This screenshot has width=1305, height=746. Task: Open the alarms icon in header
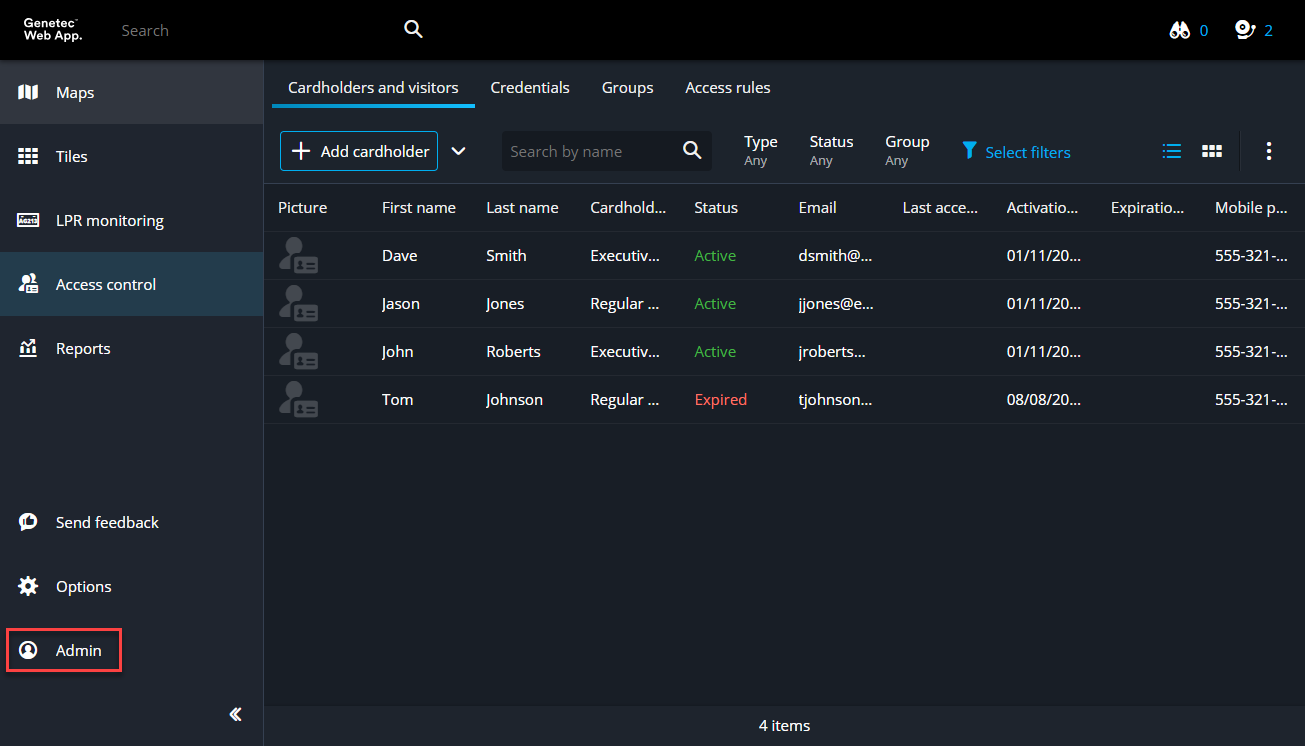point(1245,31)
